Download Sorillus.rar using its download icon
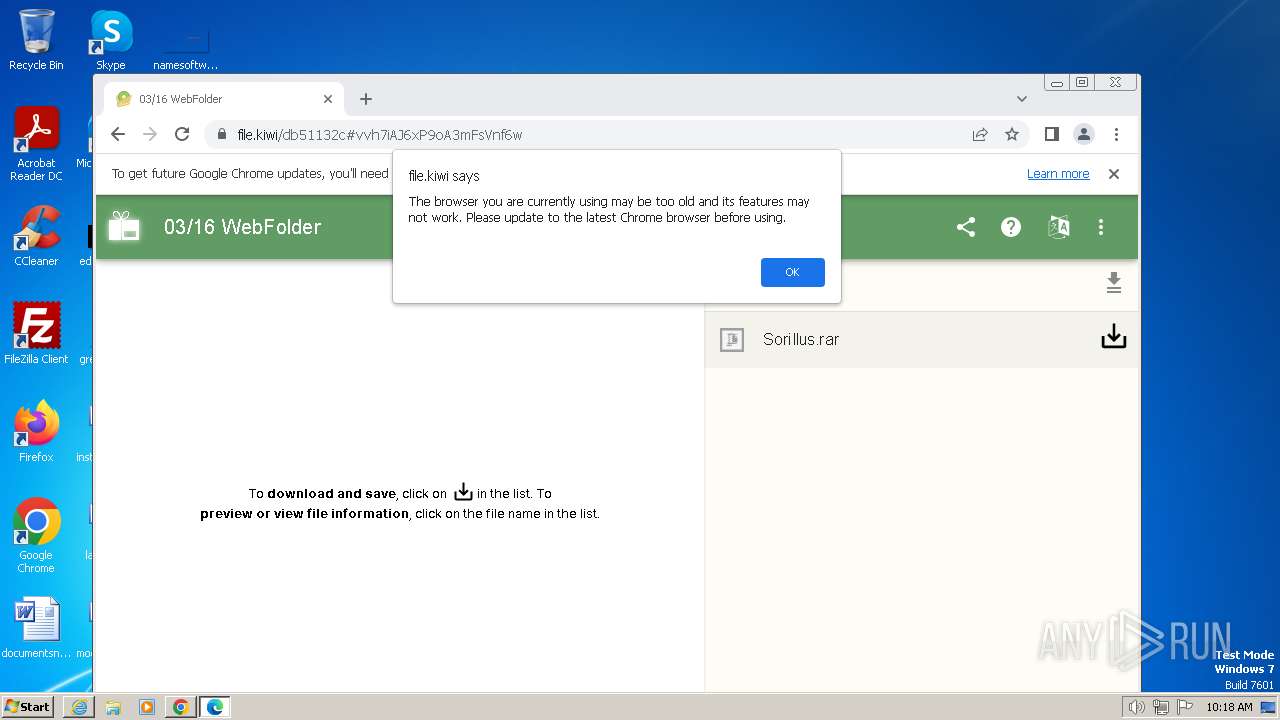The height and width of the screenshot is (720, 1280). 1113,338
